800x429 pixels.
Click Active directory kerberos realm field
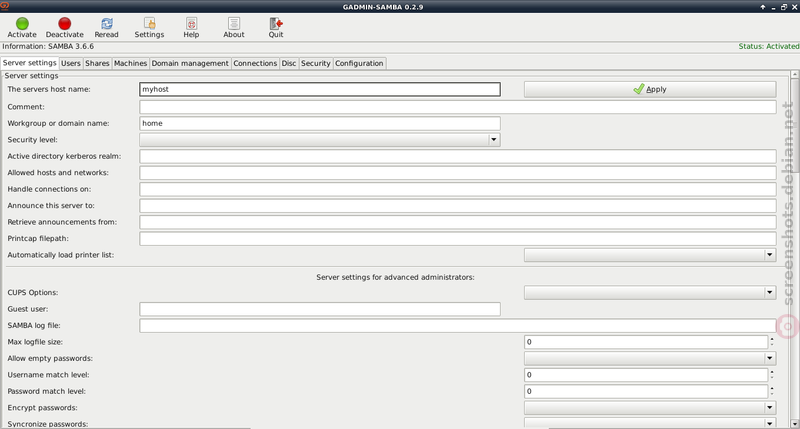[458, 156]
